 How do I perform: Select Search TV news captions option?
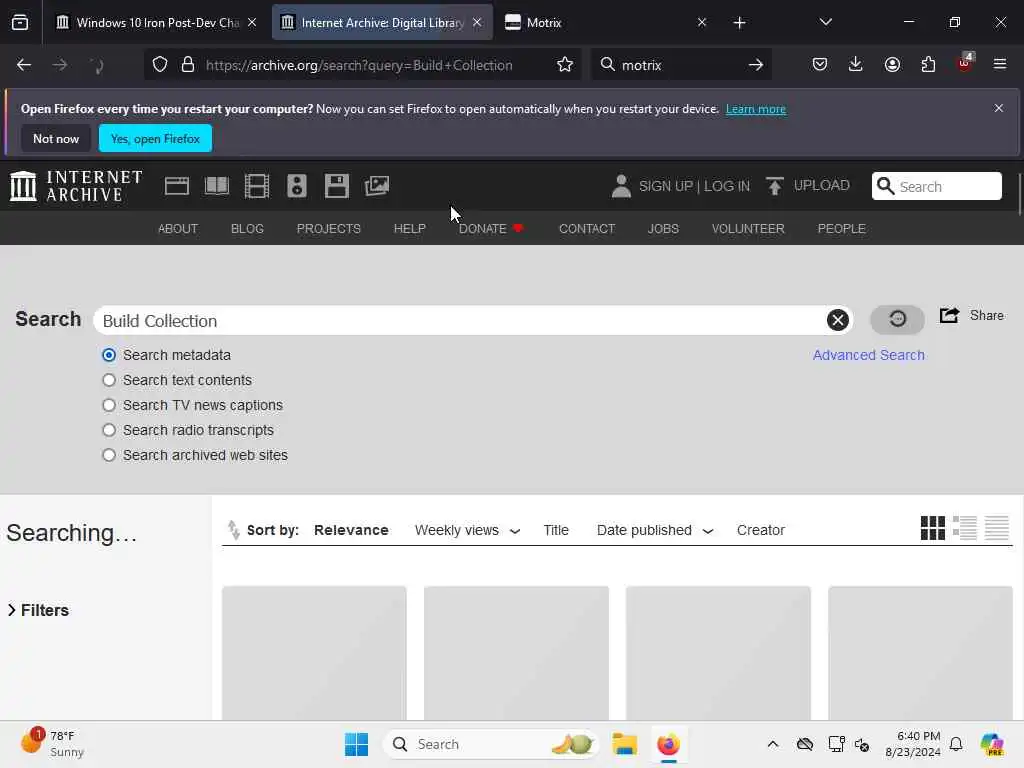[109, 405]
